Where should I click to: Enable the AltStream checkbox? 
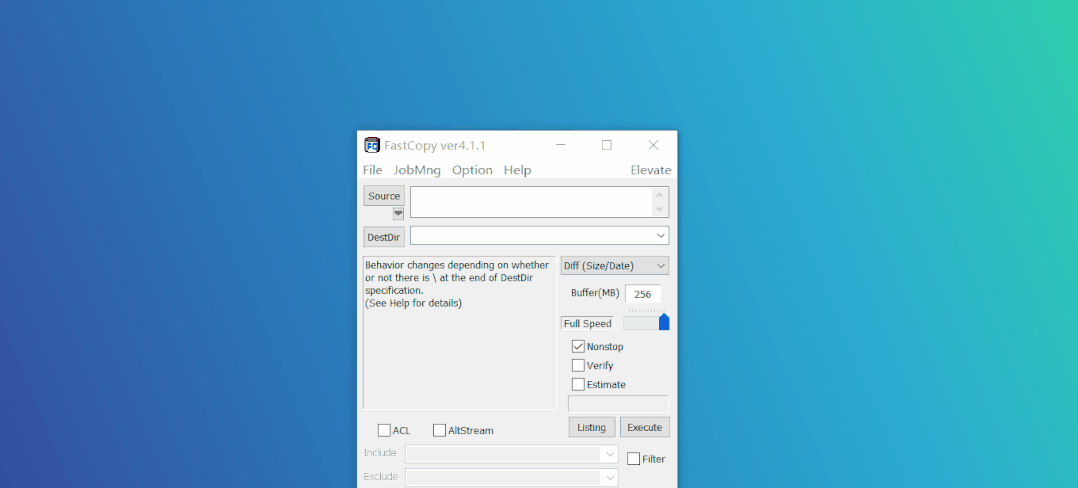click(439, 430)
